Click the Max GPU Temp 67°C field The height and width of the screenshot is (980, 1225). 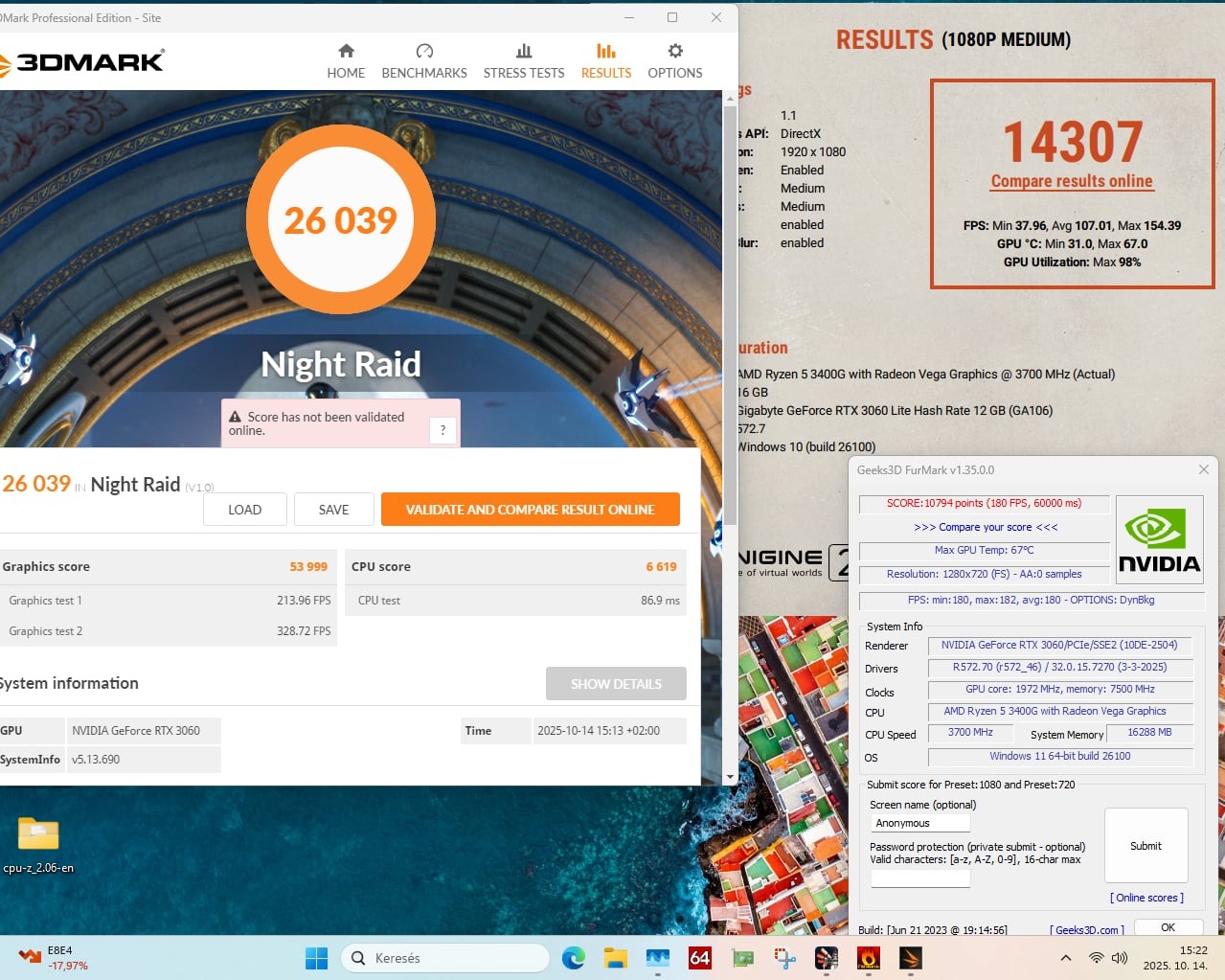tap(984, 551)
